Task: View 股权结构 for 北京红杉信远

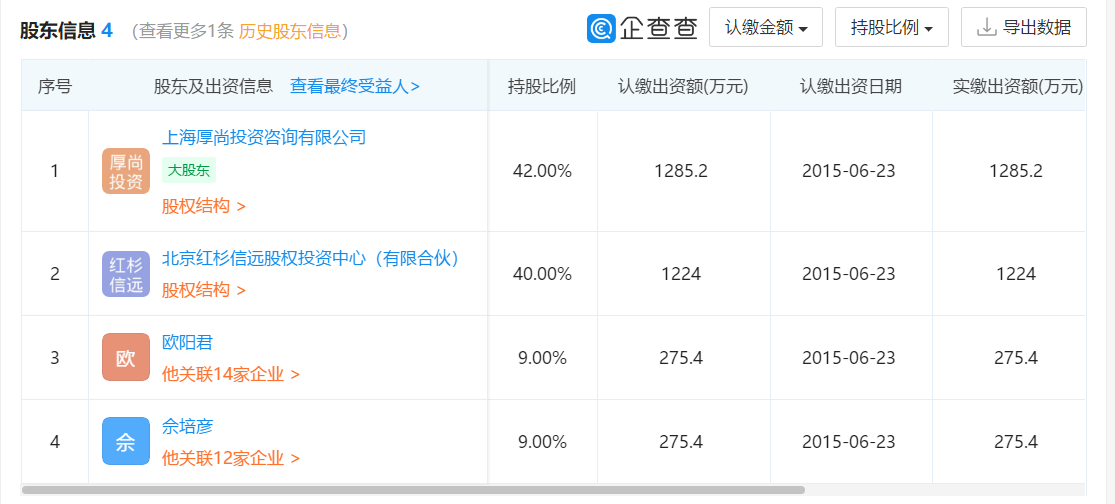Action: pos(204,290)
